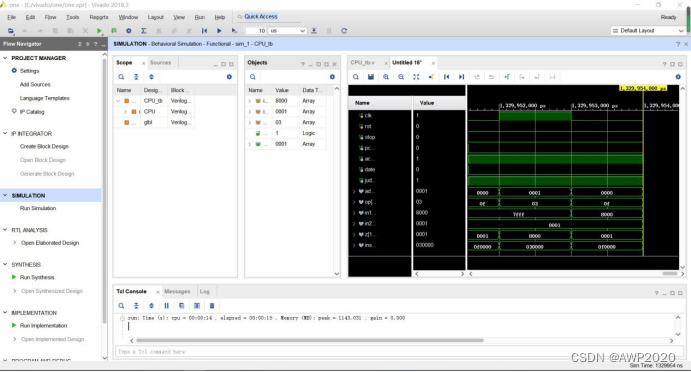Click Relaunch Simulation in the main toolbar
This screenshot has height=372, width=691.
click(344, 31)
